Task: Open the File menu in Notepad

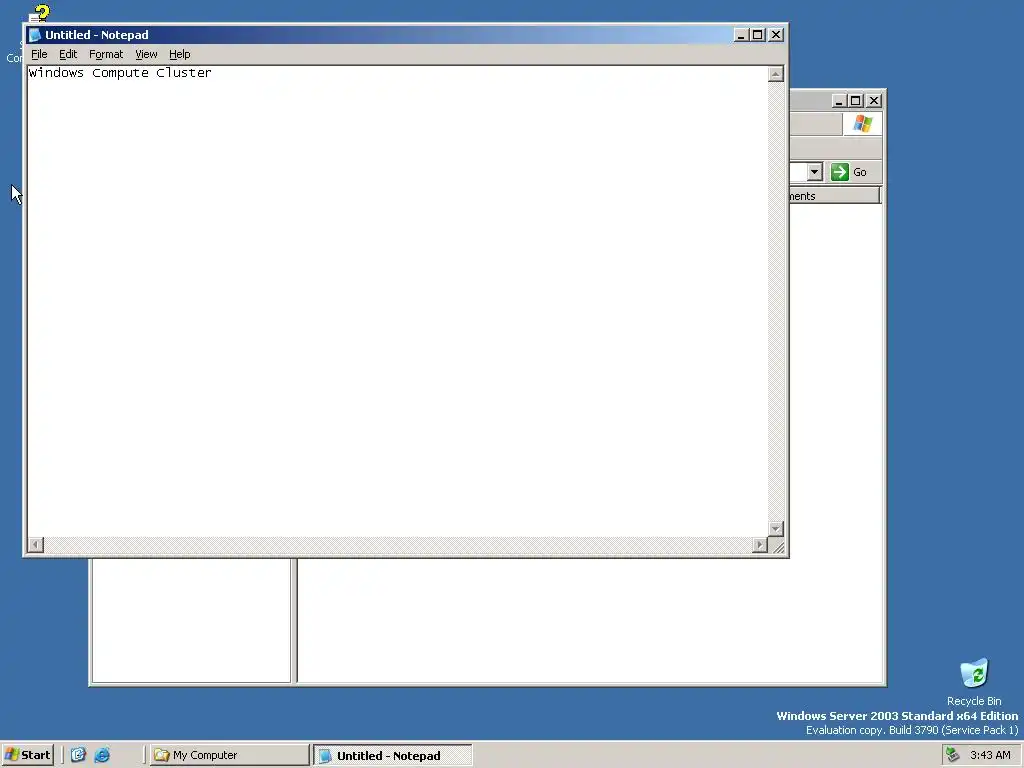Action: pos(39,54)
